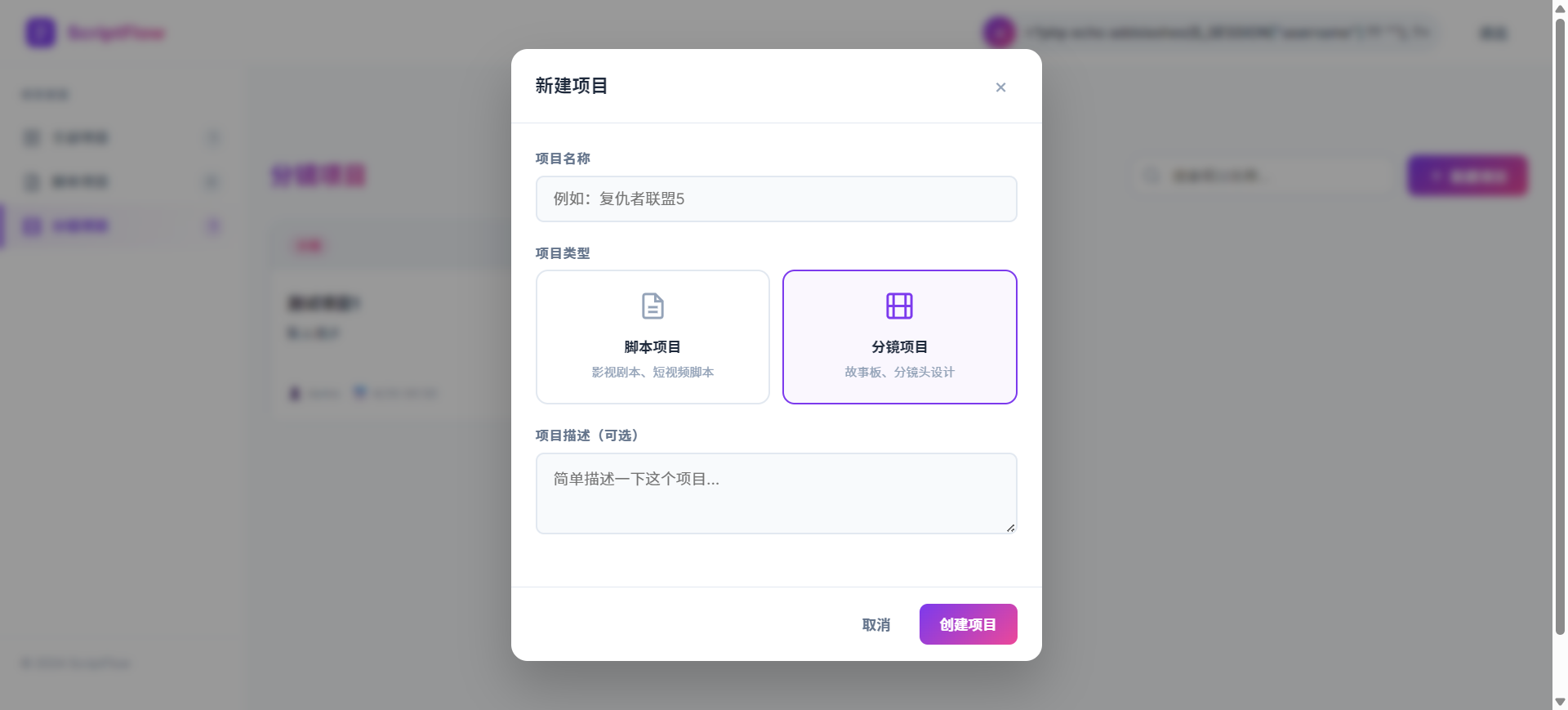Select the 分镜项目 grid icon
Image resolution: width=1568 pixels, height=710 pixels.
(x=899, y=305)
